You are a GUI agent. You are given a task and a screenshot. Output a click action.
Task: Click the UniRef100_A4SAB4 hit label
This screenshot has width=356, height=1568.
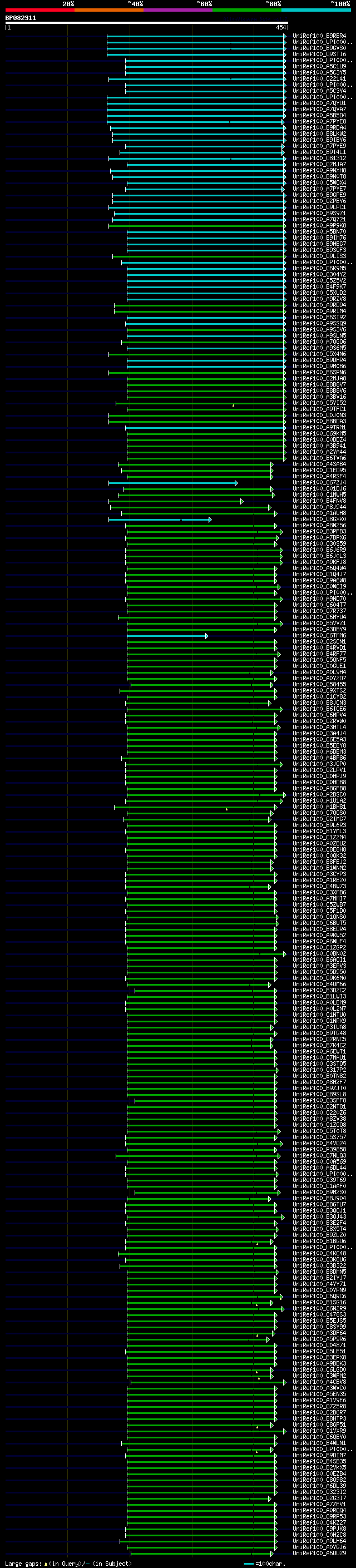point(319,464)
